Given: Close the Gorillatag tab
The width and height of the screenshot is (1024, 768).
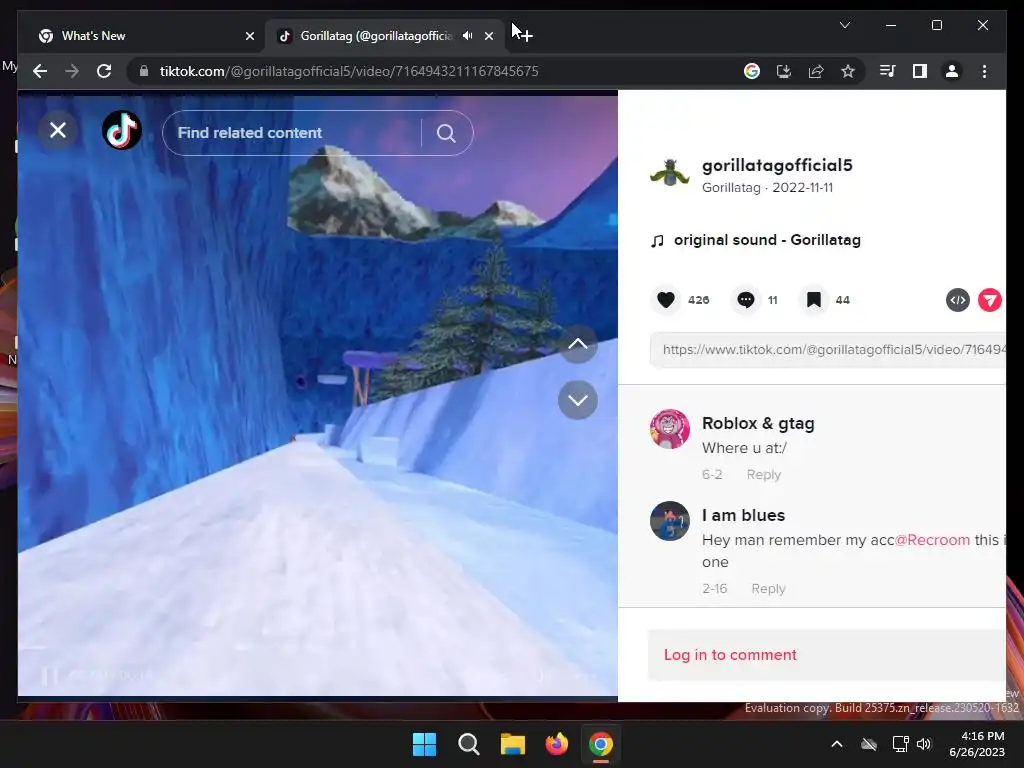Looking at the screenshot, I should tap(489, 36).
